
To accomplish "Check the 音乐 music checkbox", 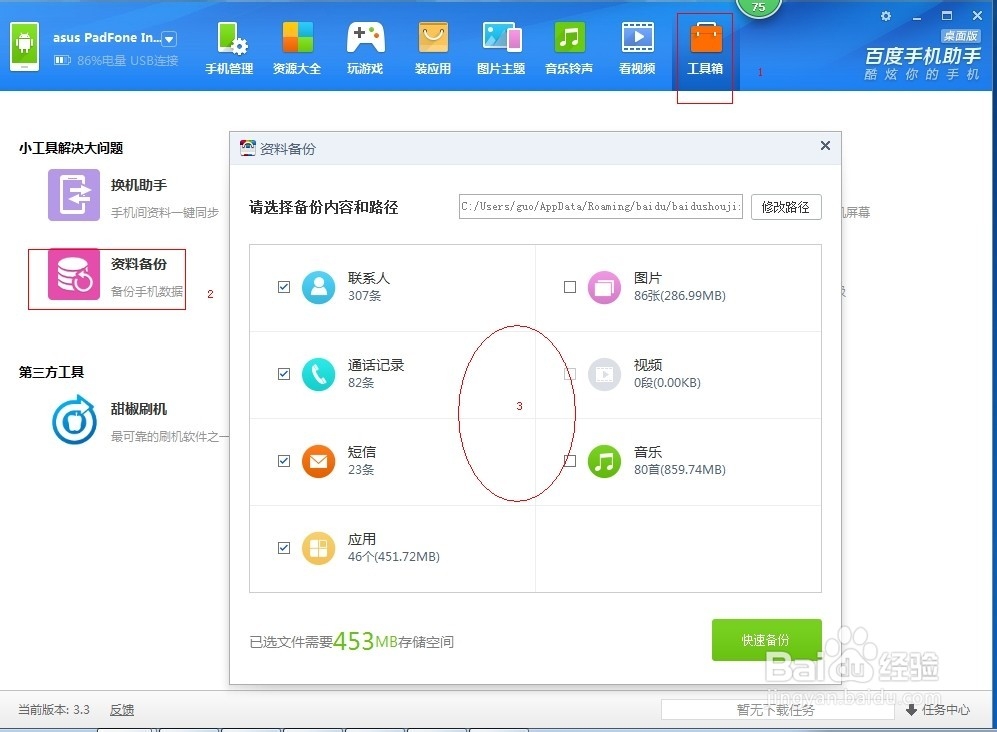I will (570, 461).
